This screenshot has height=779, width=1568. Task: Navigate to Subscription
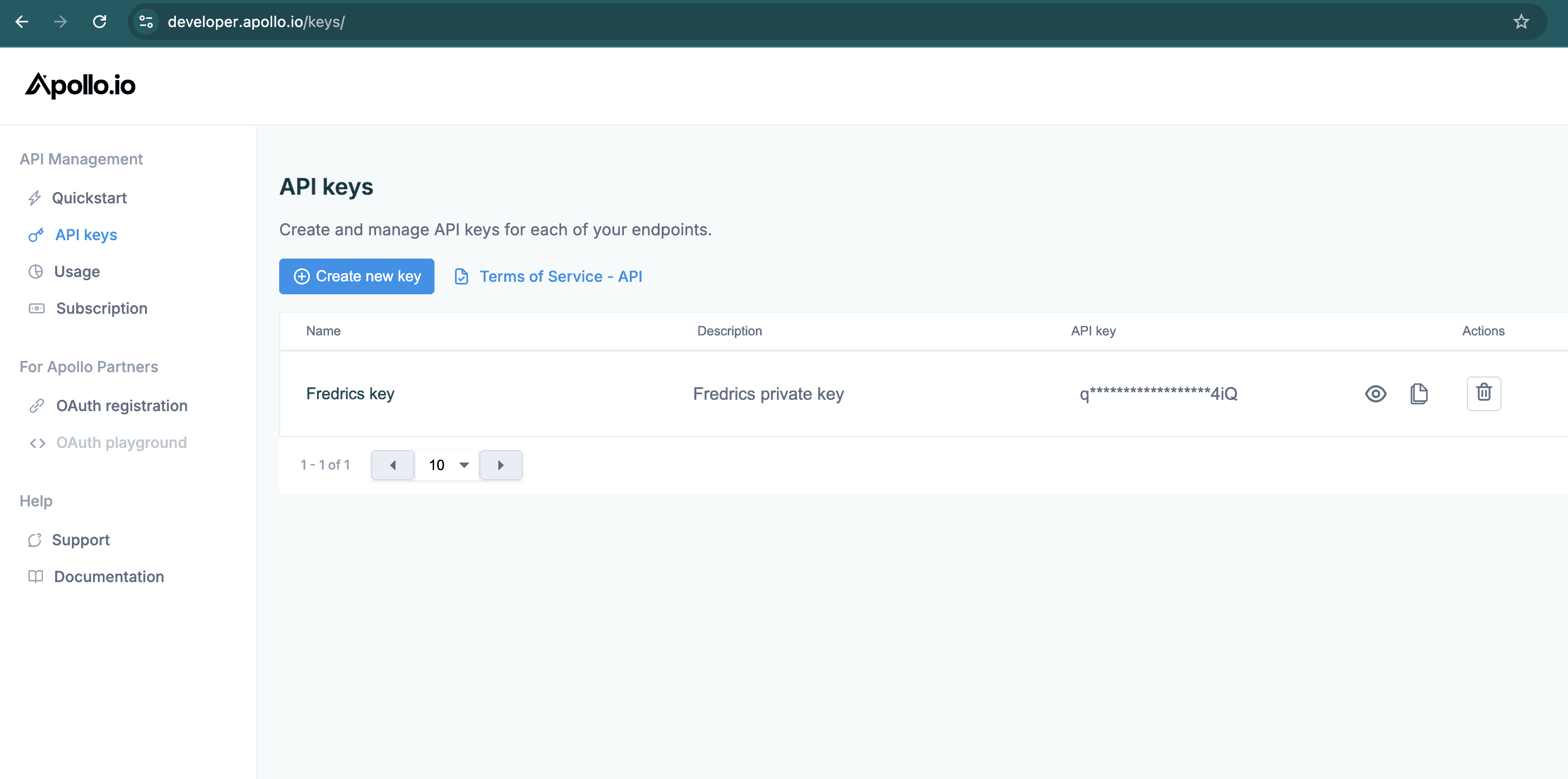coord(102,308)
